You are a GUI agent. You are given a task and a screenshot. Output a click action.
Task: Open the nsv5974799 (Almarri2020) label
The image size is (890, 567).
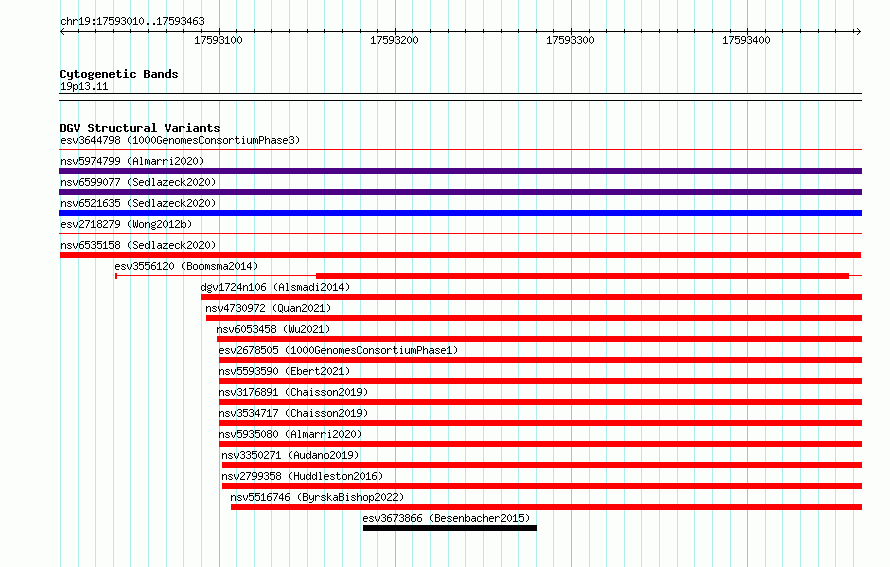[132, 161]
